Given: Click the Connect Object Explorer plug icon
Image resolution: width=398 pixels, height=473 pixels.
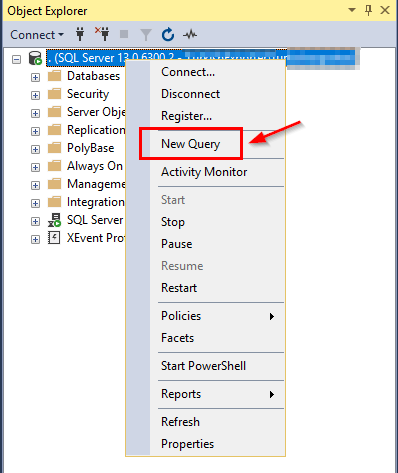Looking at the screenshot, I should pos(80,34).
